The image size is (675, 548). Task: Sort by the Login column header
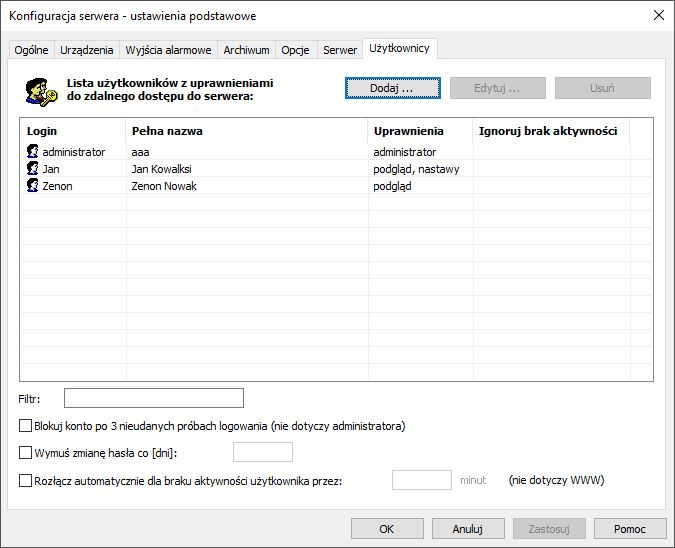(73, 131)
